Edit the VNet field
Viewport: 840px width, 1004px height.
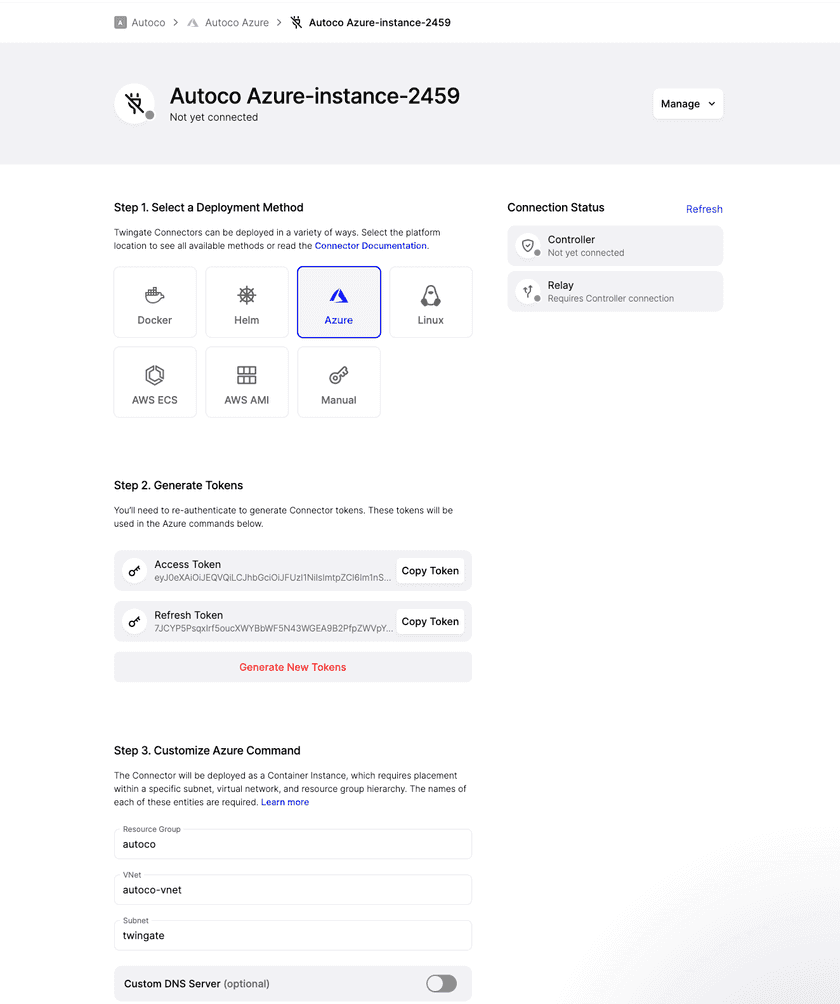tap(293, 889)
